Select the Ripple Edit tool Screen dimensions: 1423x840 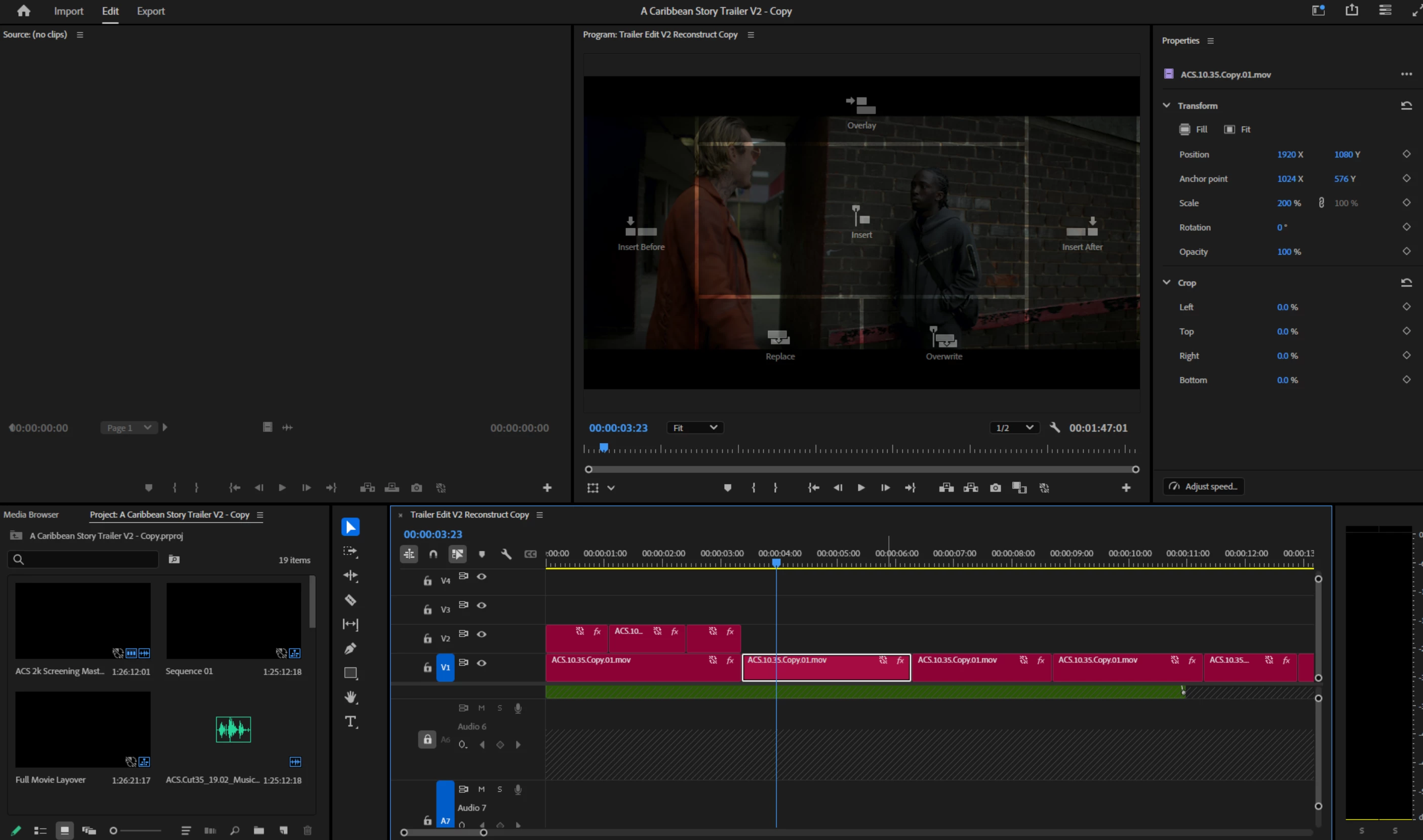tap(350, 576)
